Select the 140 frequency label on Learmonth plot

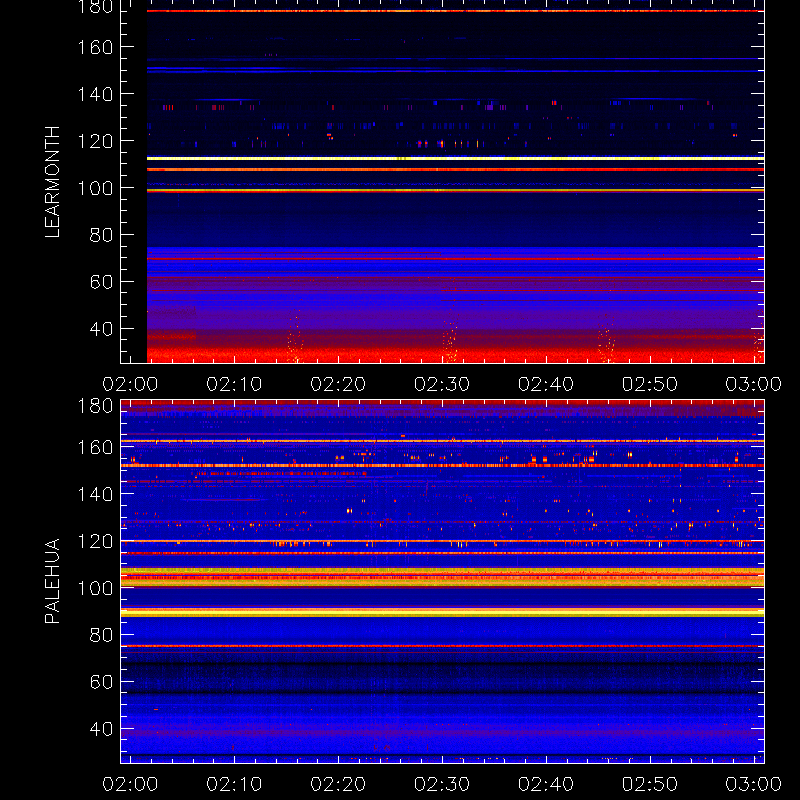pos(95,94)
